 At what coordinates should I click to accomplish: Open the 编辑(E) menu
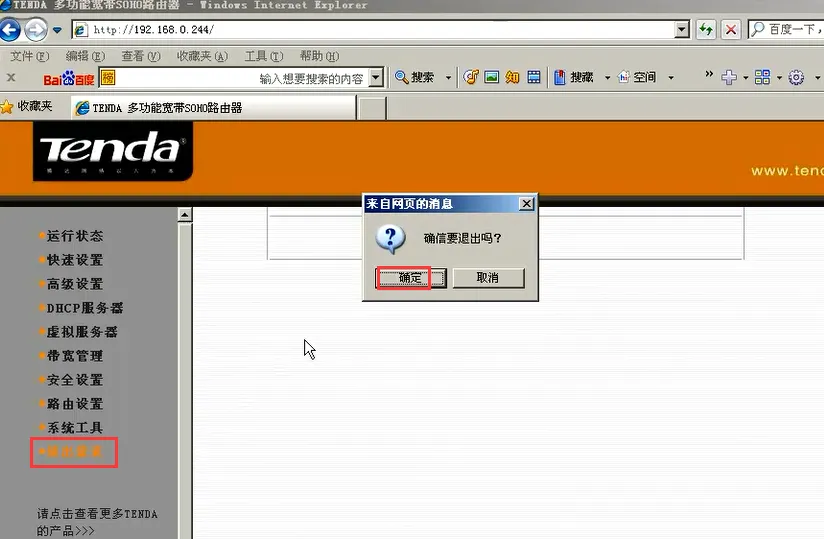(85, 56)
